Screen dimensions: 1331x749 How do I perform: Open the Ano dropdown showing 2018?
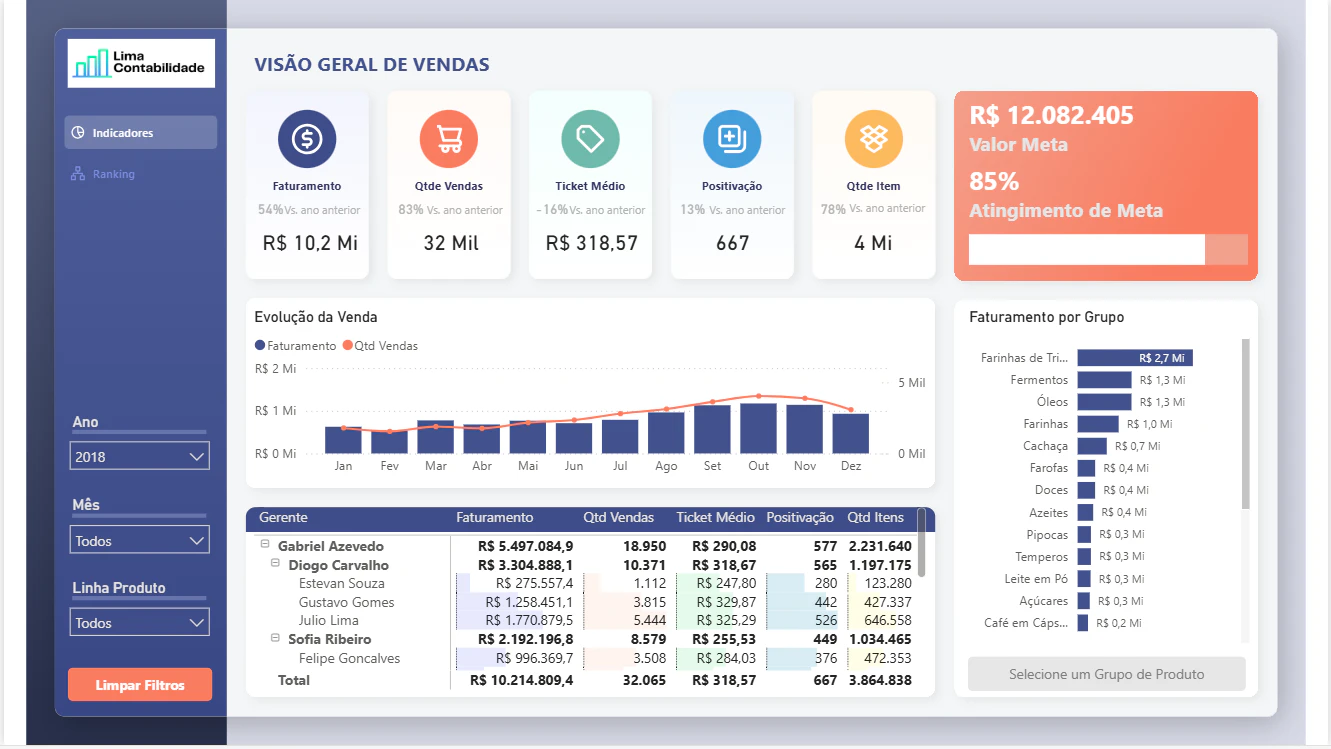pyautogui.click(x=140, y=456)
